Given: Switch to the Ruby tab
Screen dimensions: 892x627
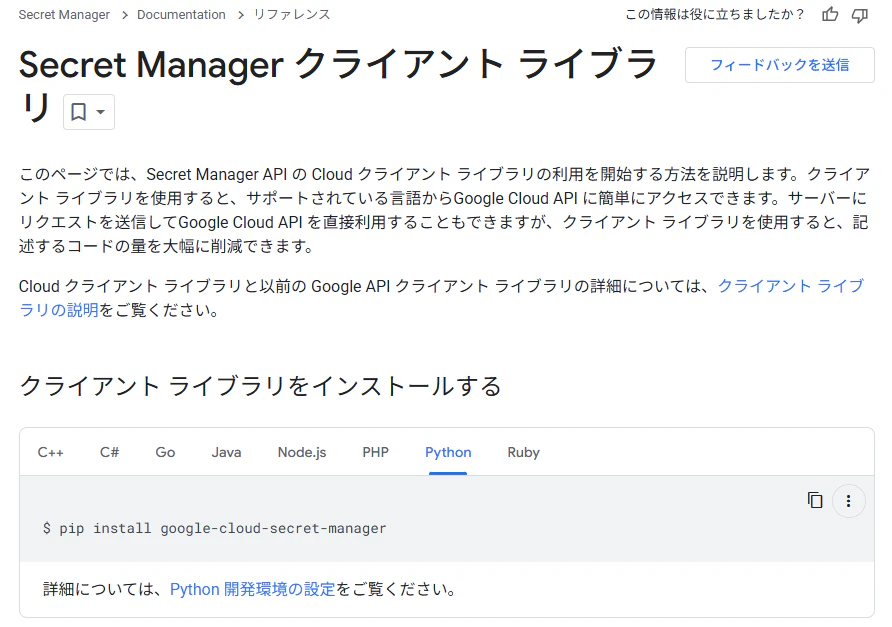Looking at the screenshot, I should pos(523,452).
